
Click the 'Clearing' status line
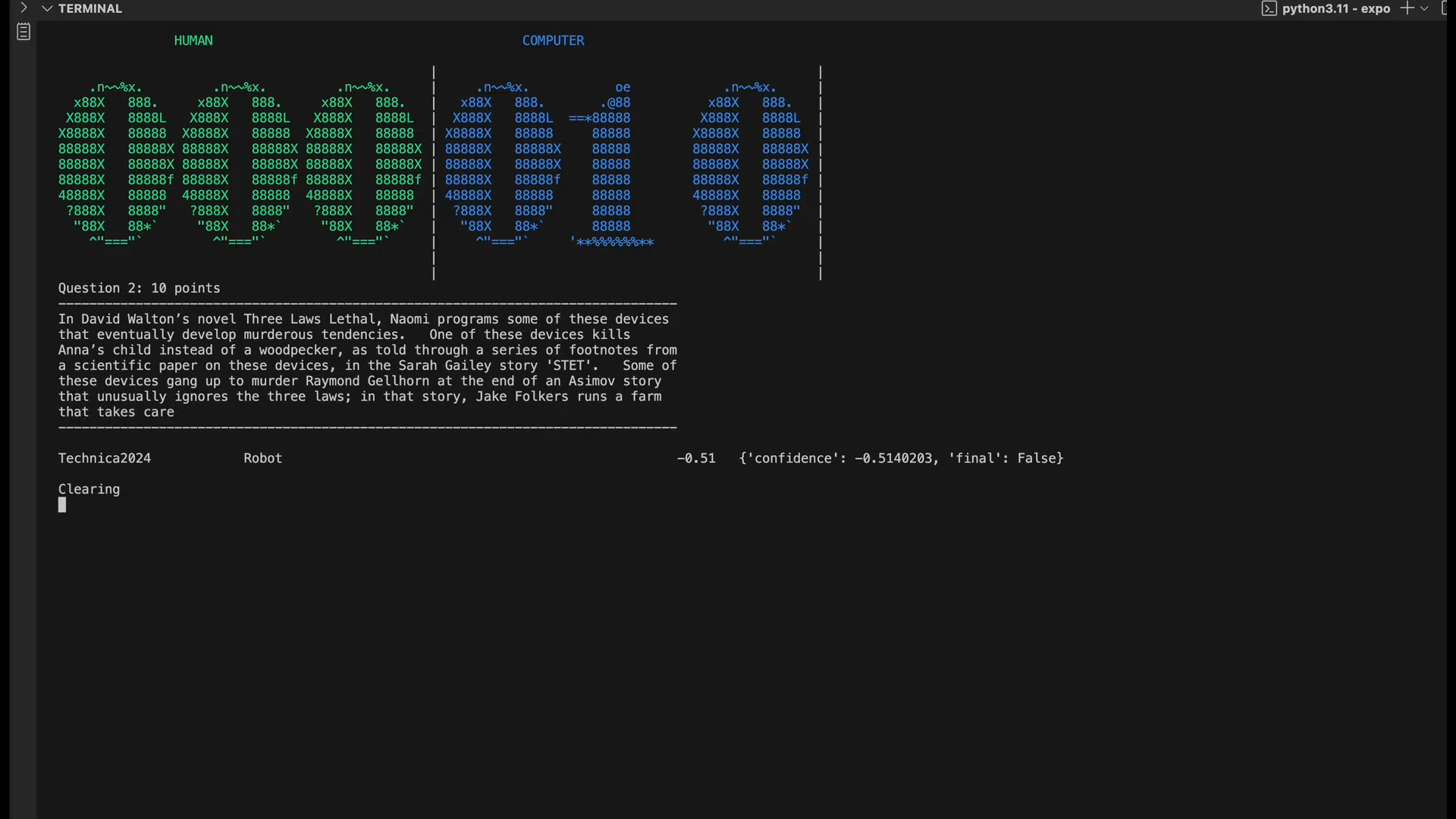tap(89, 489)
